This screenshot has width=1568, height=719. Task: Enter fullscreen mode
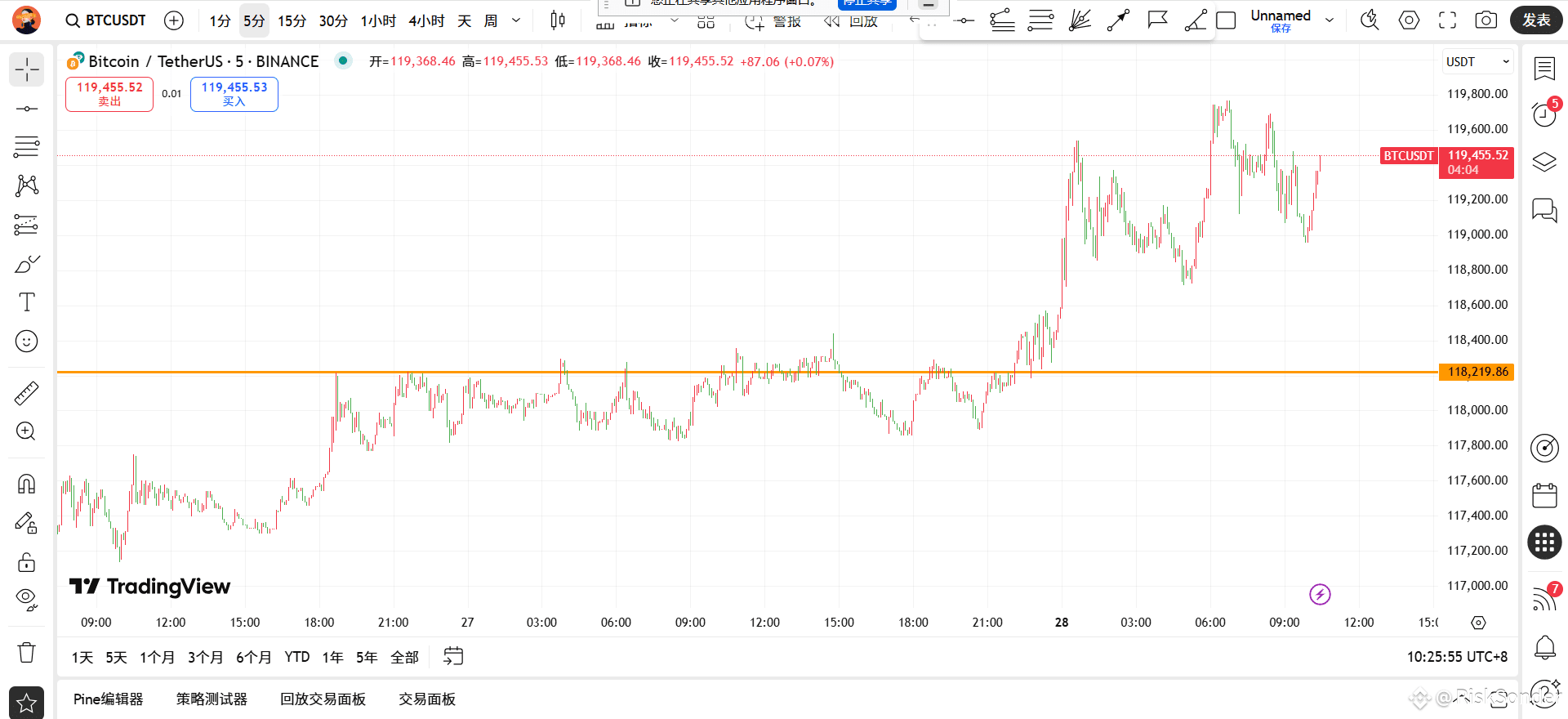(x=1447, y=20)
